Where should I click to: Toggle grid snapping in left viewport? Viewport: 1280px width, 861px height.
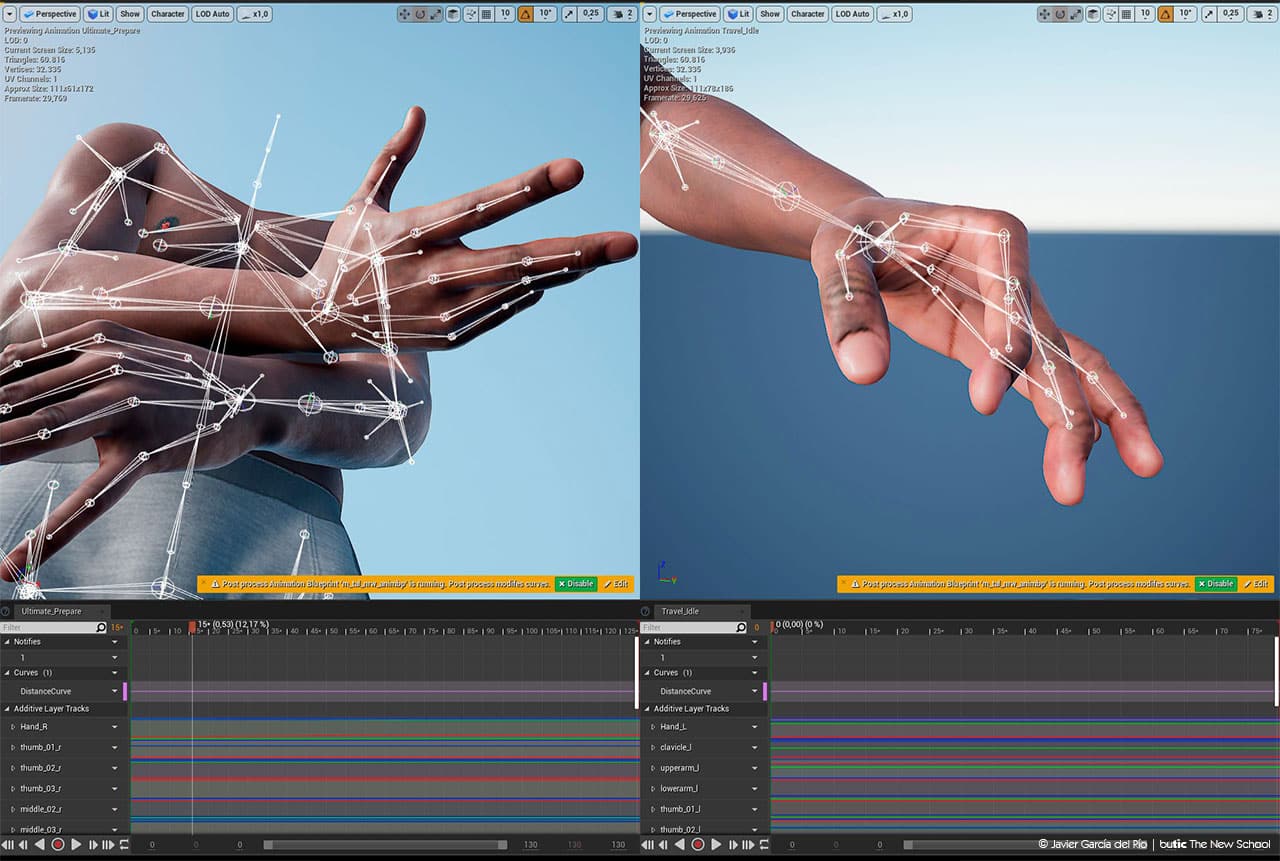click(487, 14)
